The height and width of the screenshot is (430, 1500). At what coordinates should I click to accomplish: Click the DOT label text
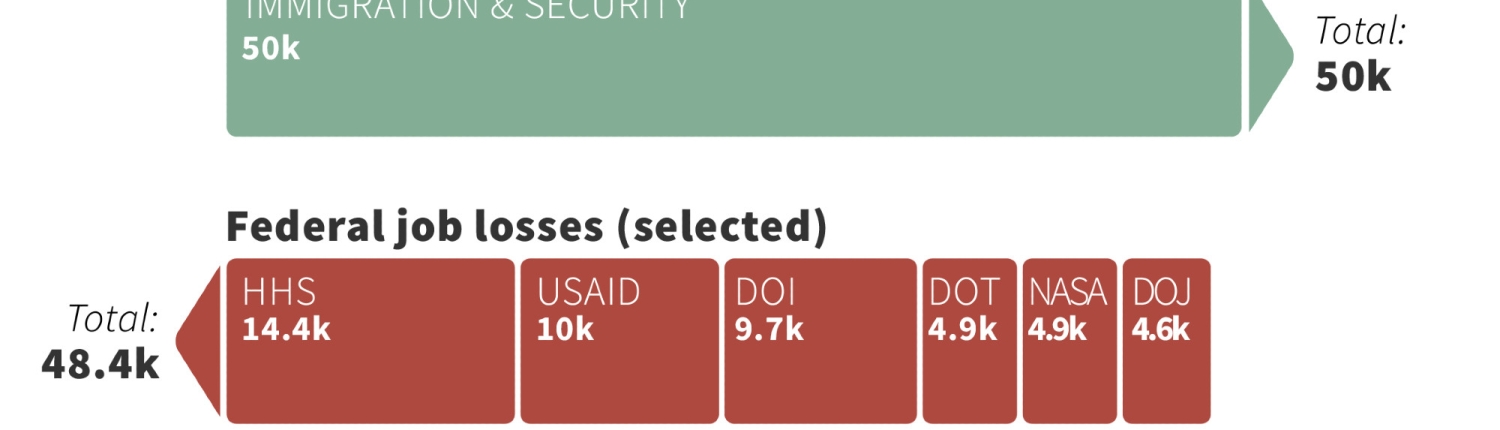(963, 292)
